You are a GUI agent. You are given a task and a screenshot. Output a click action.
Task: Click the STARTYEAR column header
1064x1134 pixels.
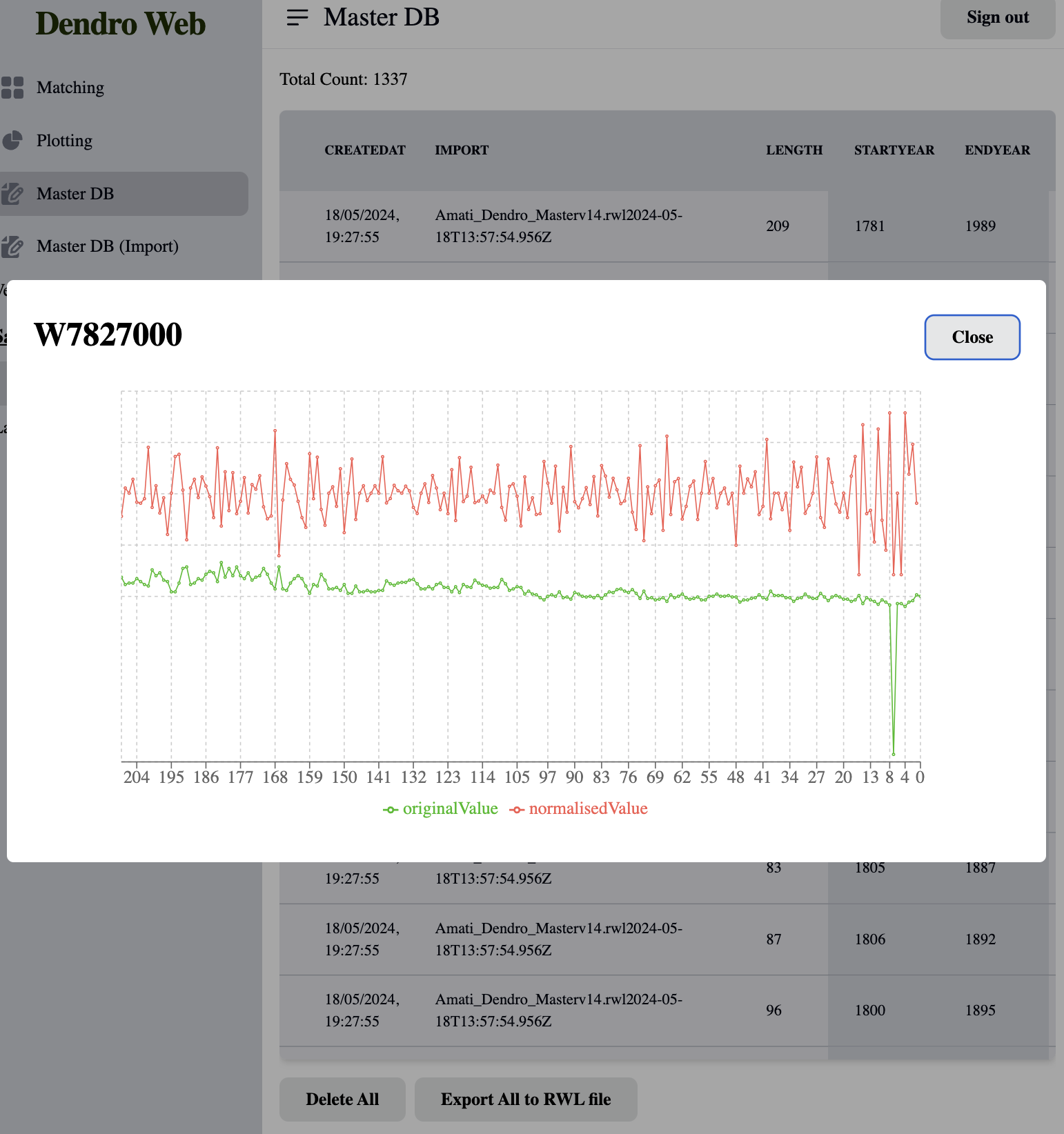894,150
